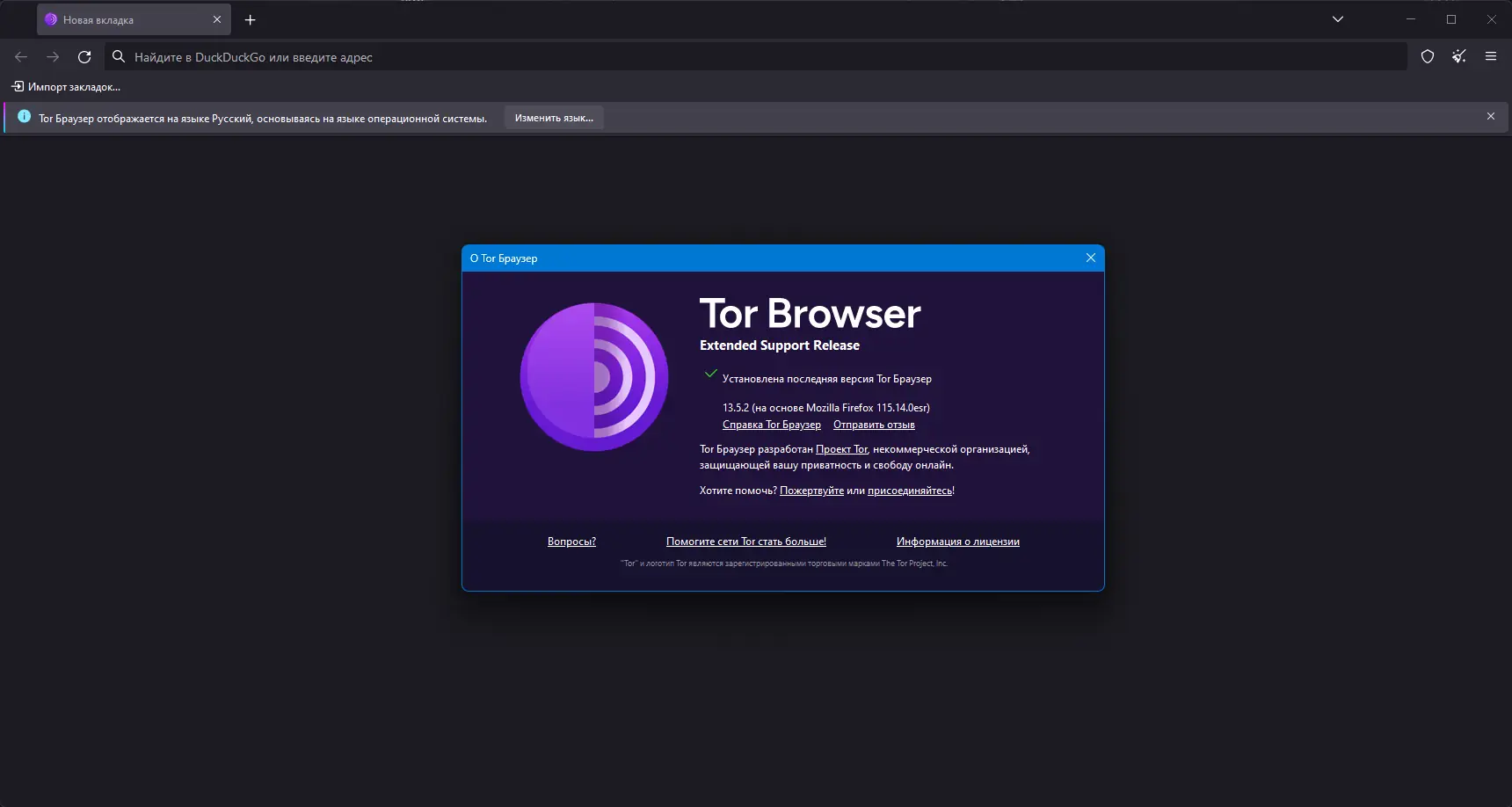Viewport: 1512px width, 807px height.
Task: Click 'присоединяйтесь' link
Action: 910,491
